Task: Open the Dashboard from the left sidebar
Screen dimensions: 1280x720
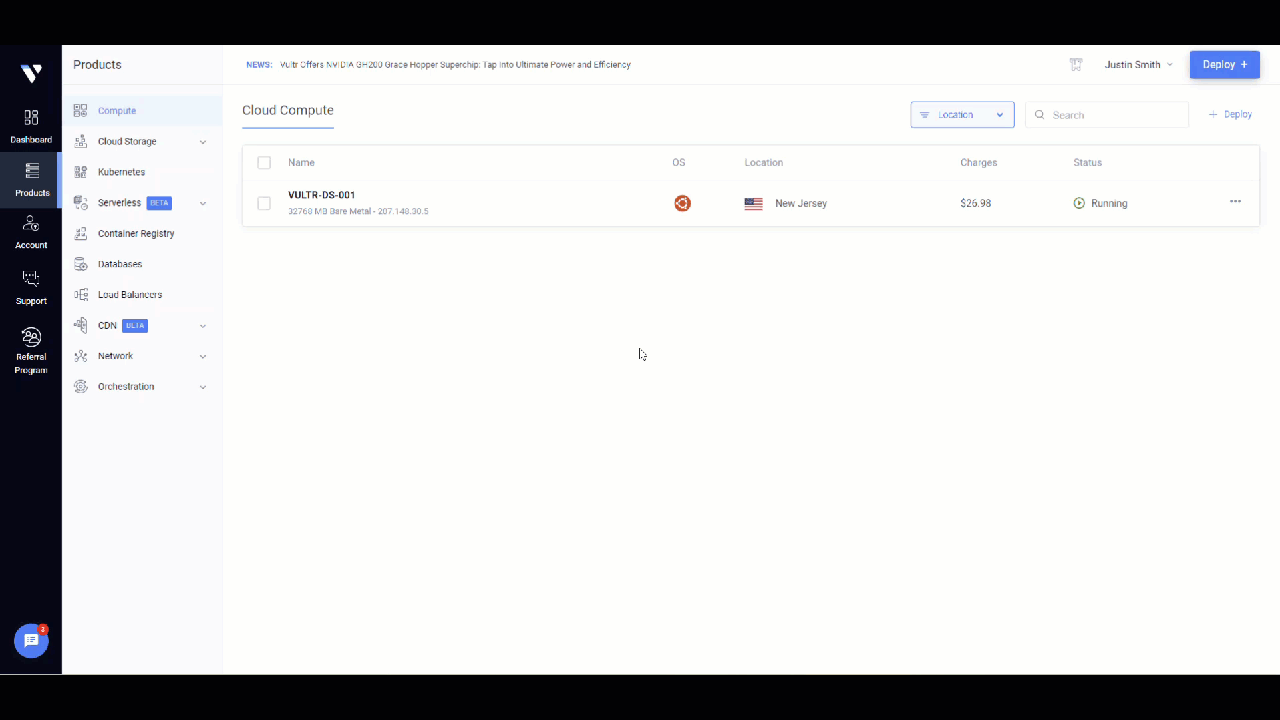Action: click(x=31, y=125)
